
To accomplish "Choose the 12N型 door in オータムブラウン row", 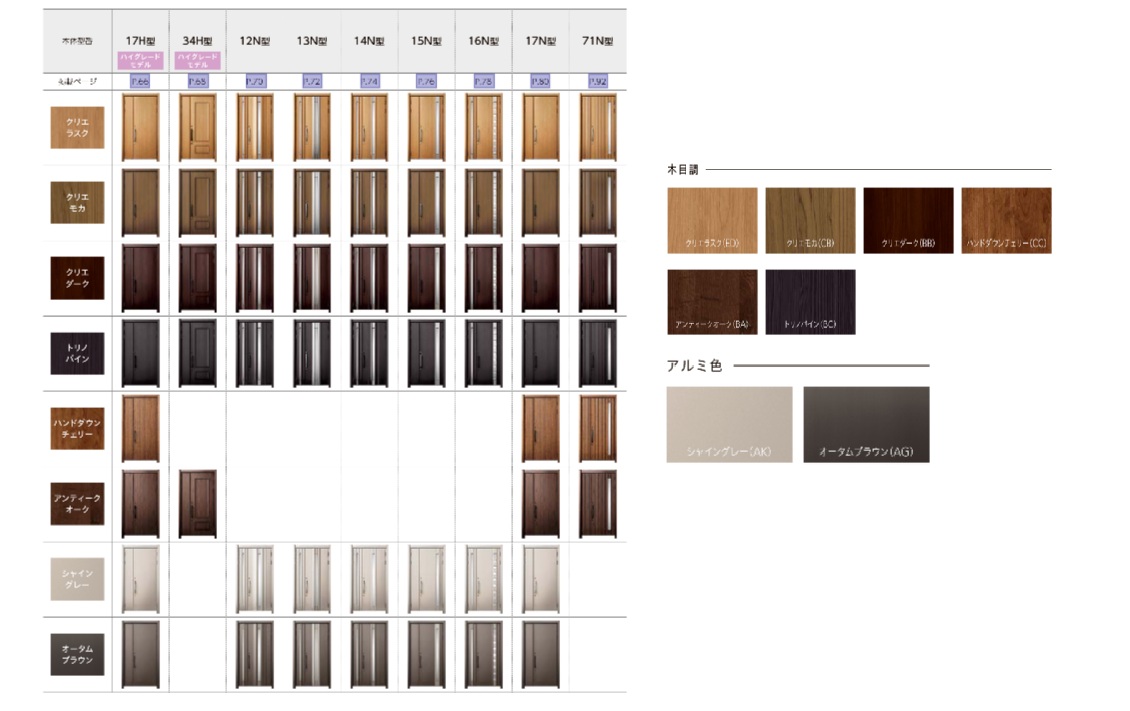I will (254, 655).
